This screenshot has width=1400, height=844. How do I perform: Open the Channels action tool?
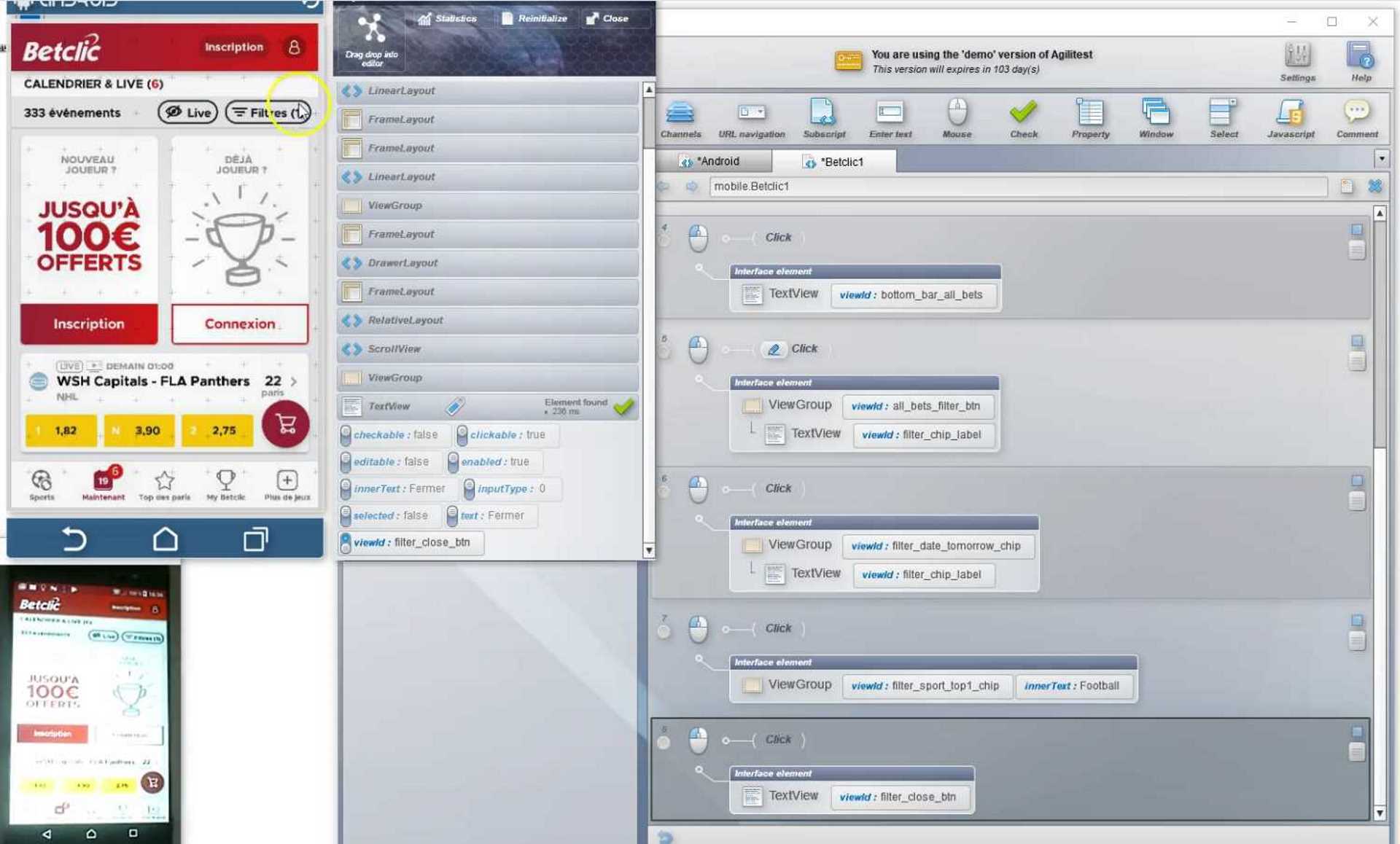(x=680, y=118)
